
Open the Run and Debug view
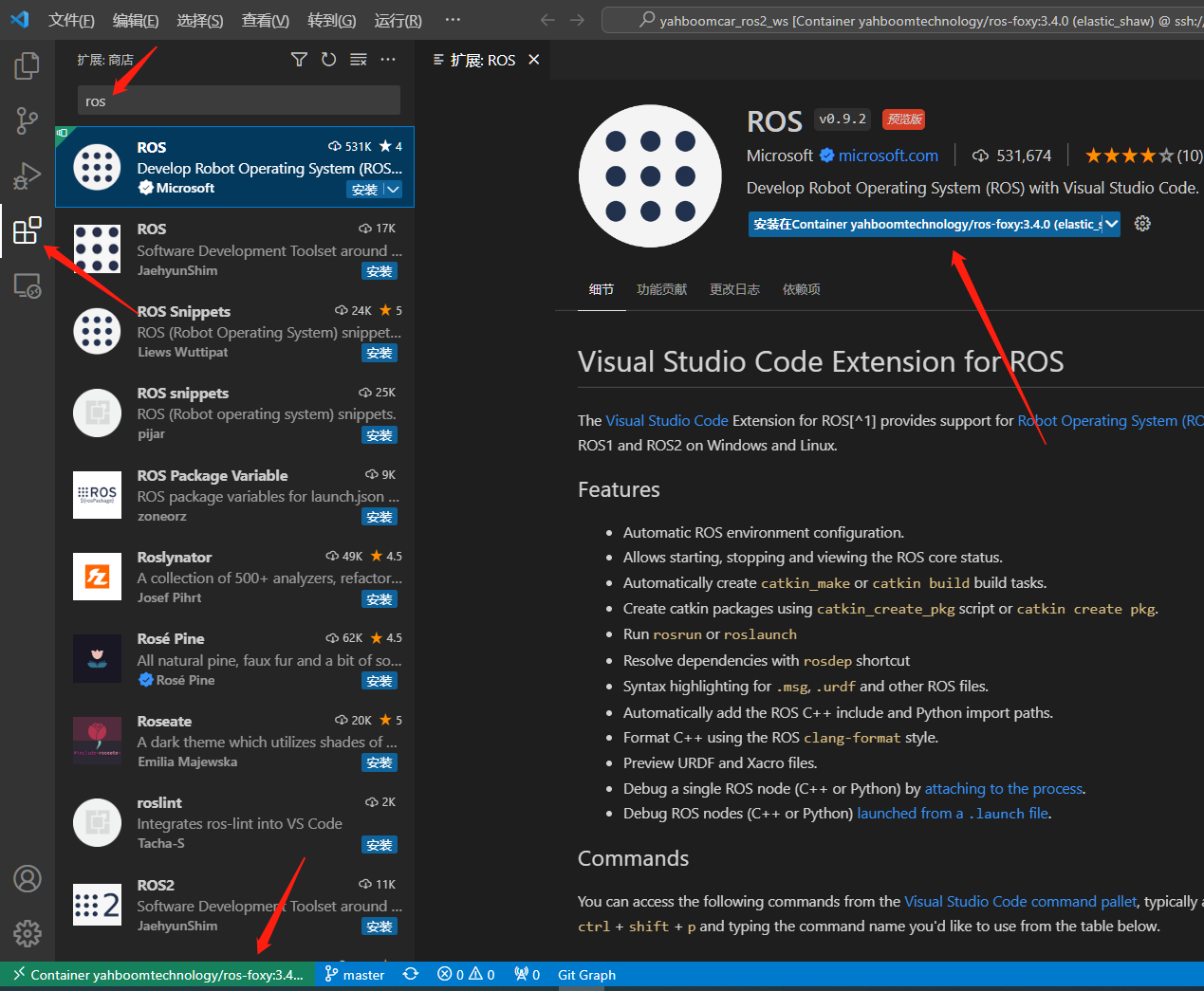28,175
